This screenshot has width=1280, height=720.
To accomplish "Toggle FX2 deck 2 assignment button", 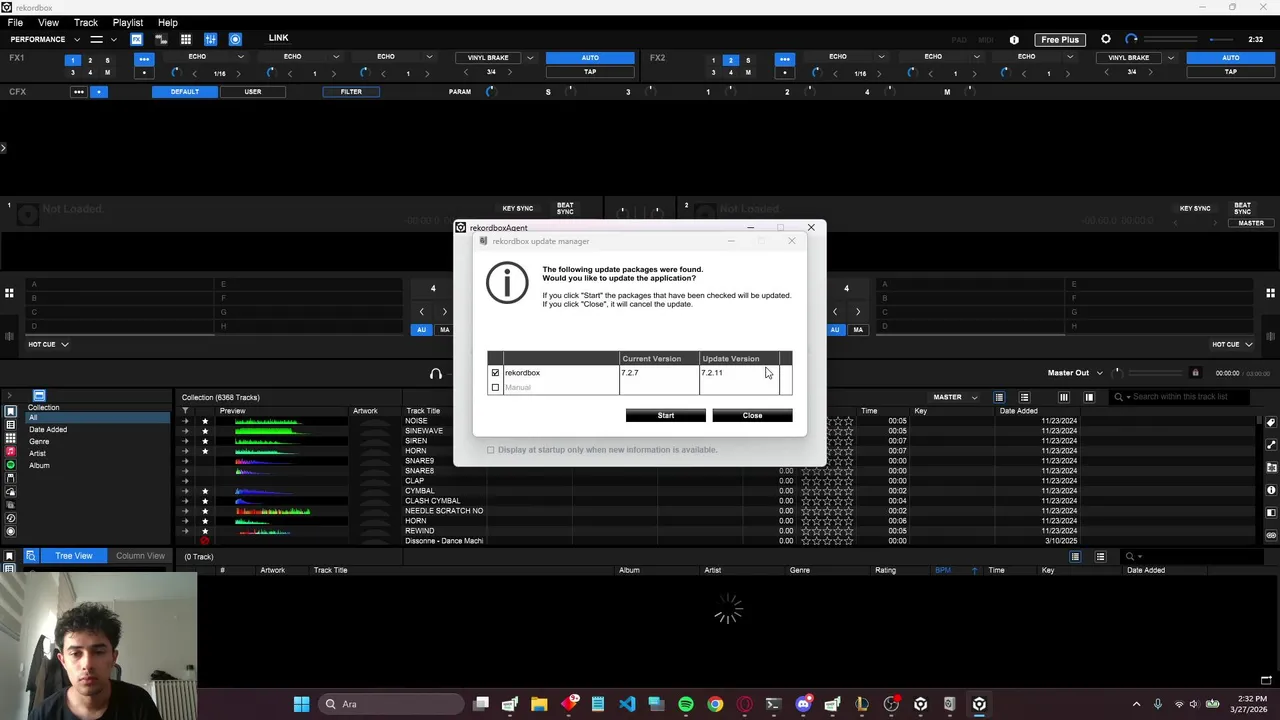I will [x=730, y=60].
